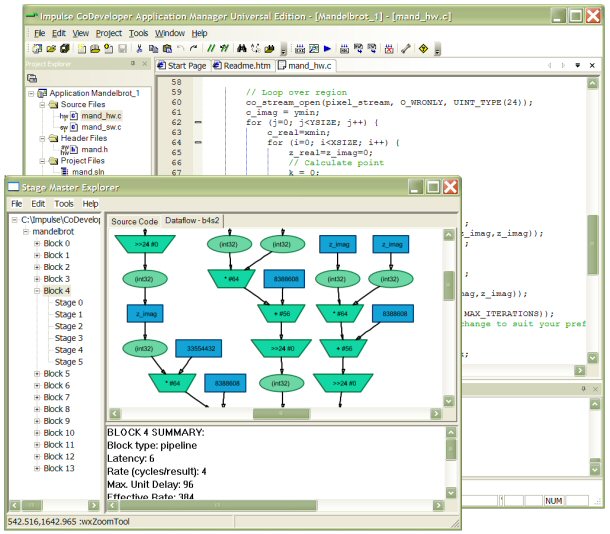The height and width of the screenshot is (534, 610).
Task: Collapse Block 4 in Stage Master Explorer
Action: [x=37, y=291]
